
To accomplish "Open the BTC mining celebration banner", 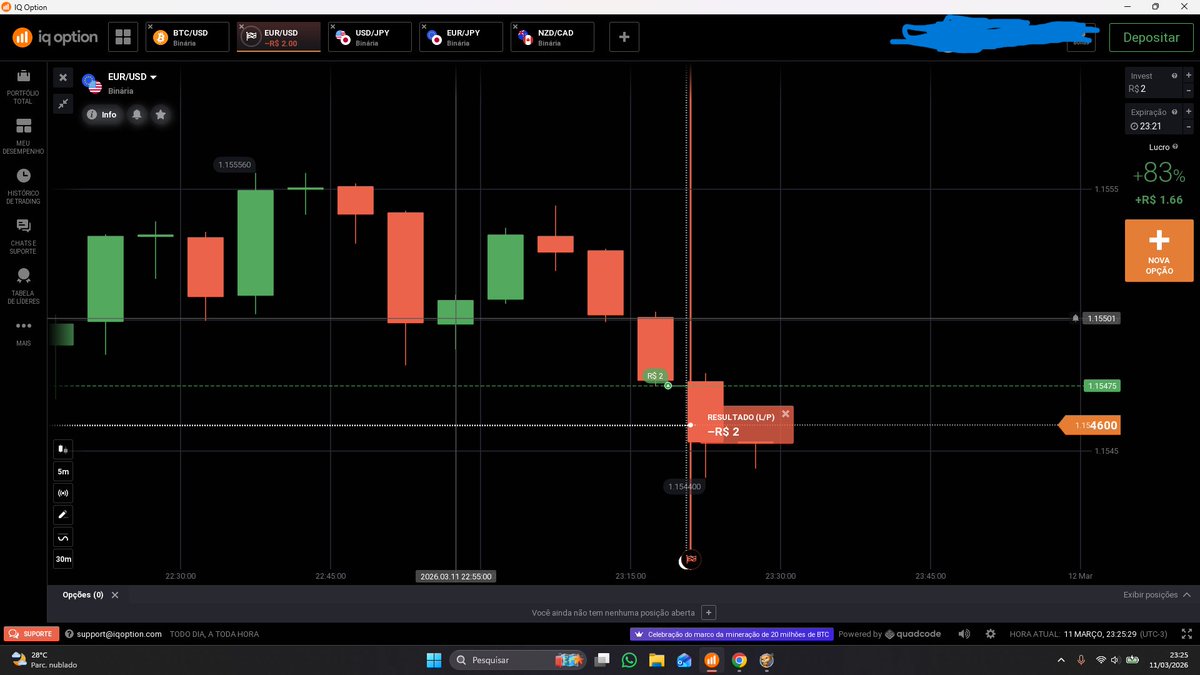I will click(733, 634).
